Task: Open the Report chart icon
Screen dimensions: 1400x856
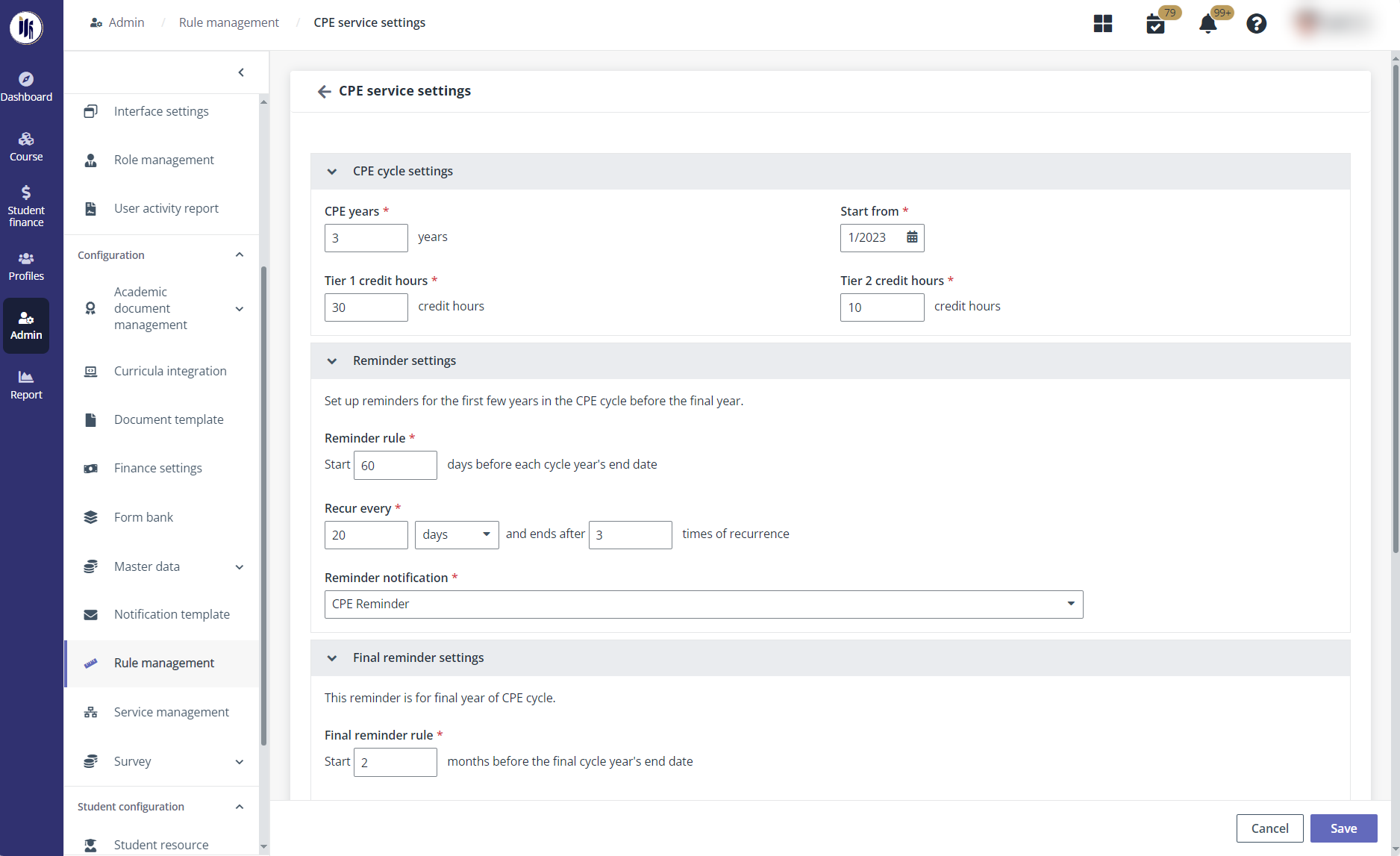Action: coord(26,377)
